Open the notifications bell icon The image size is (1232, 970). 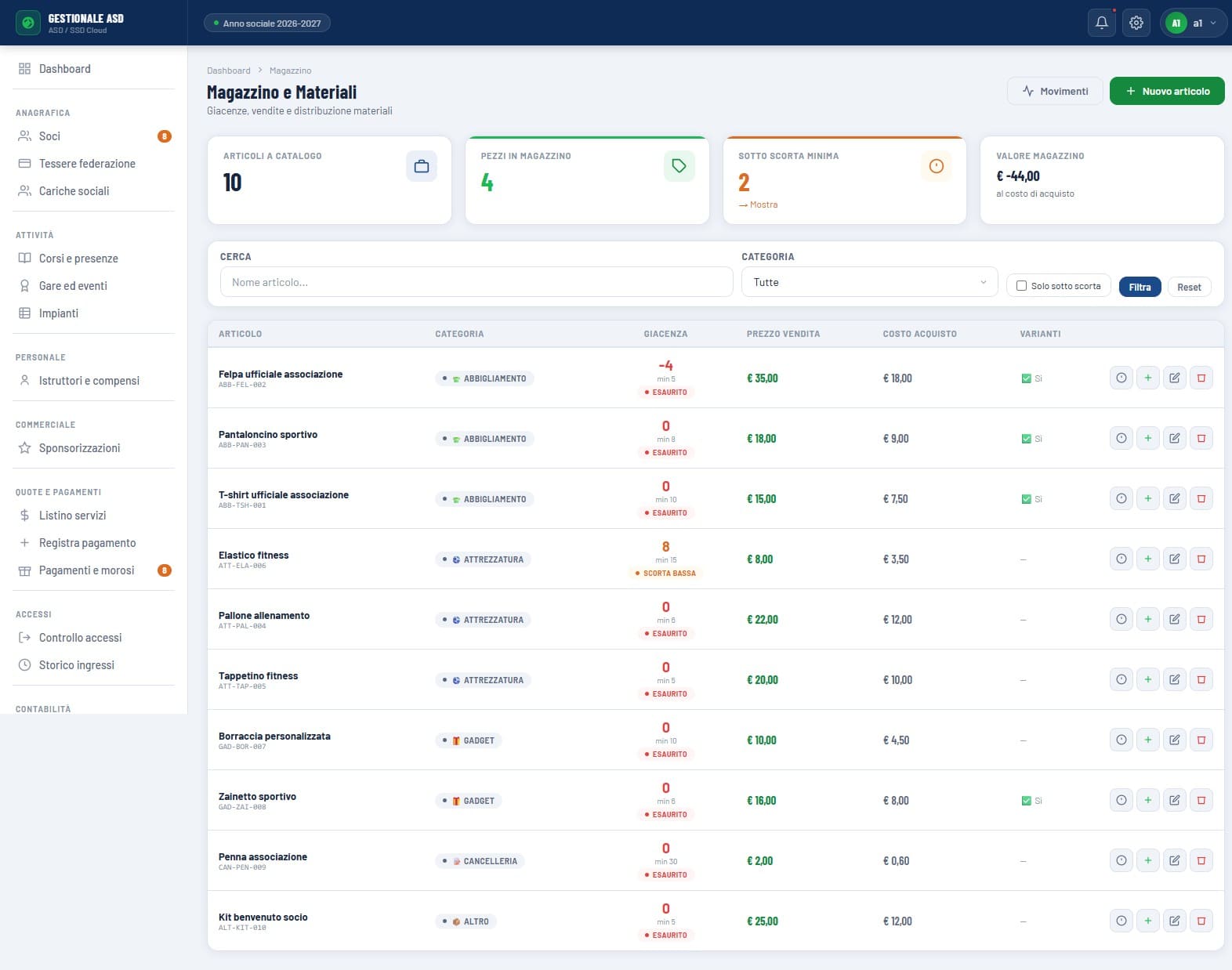click(x=1101, y=23)
